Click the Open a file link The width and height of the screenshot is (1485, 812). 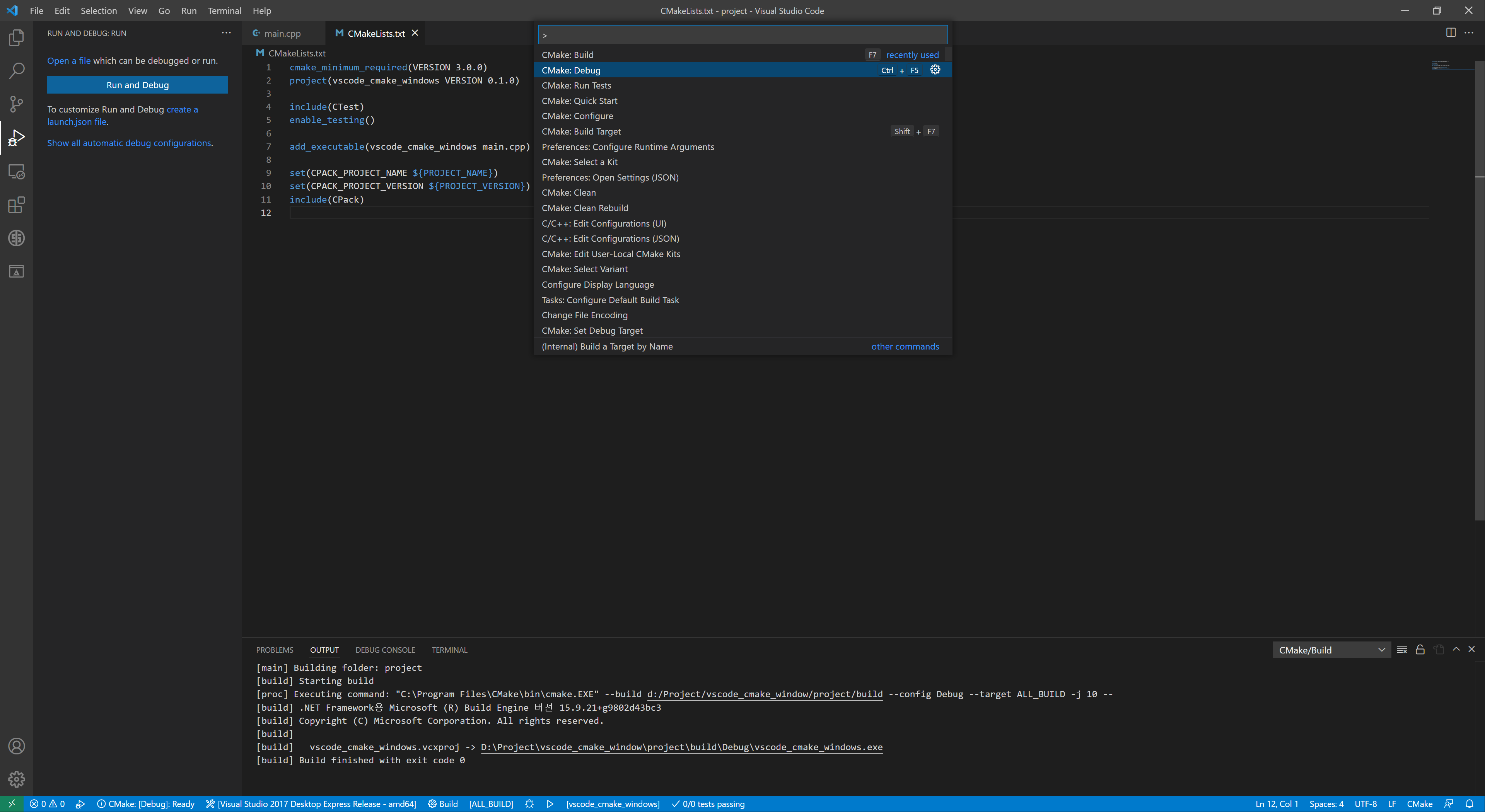coord(68,60)
